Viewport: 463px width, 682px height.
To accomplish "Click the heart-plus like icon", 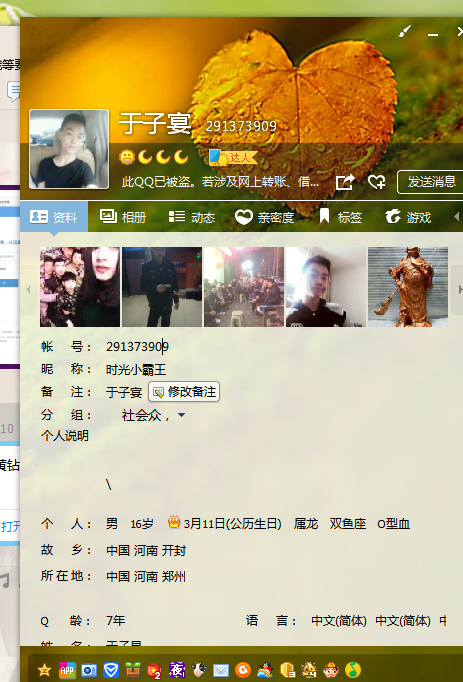I will click(377, 182).
